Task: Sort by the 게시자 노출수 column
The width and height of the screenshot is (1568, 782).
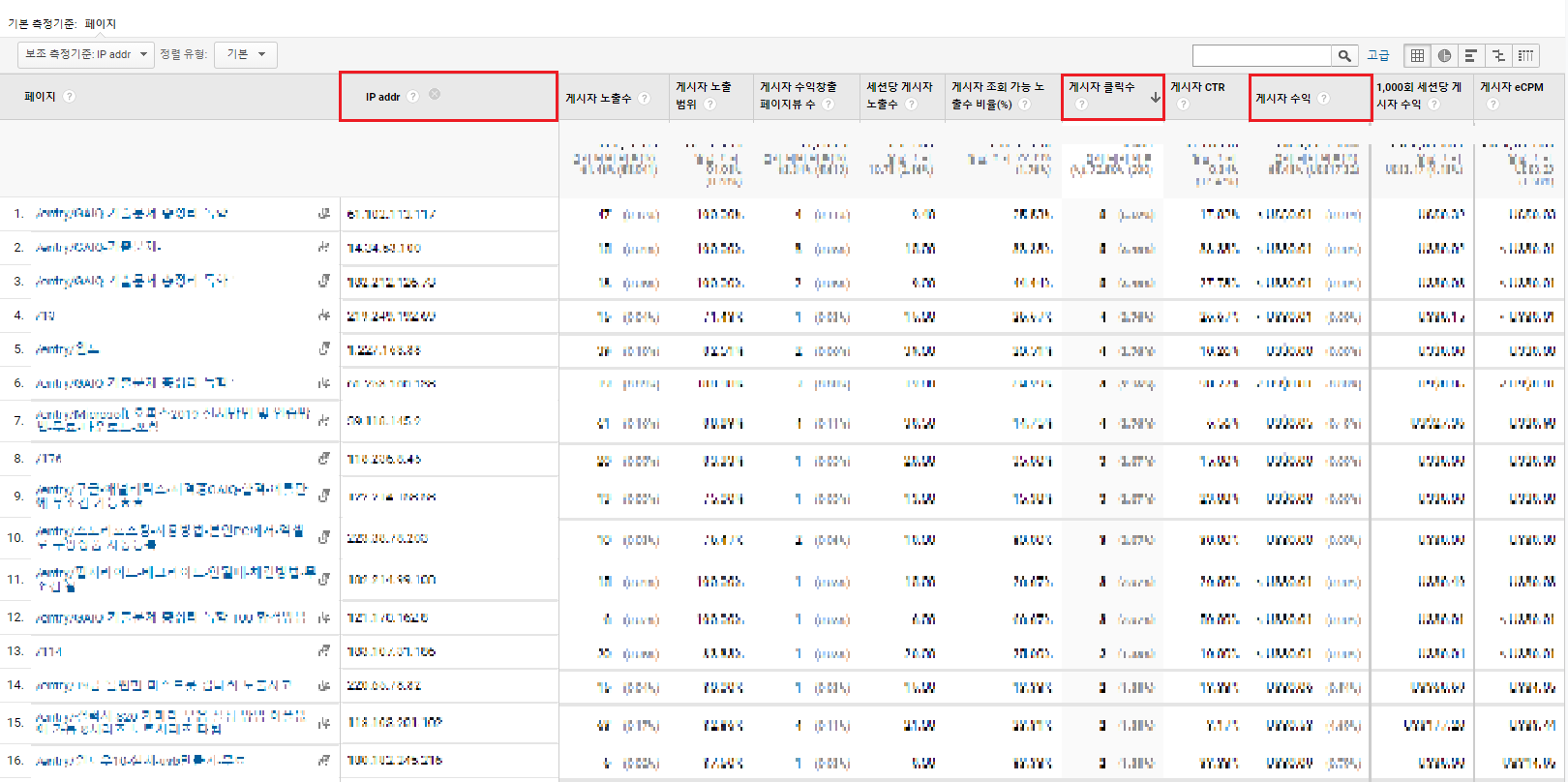Action: 598,98
